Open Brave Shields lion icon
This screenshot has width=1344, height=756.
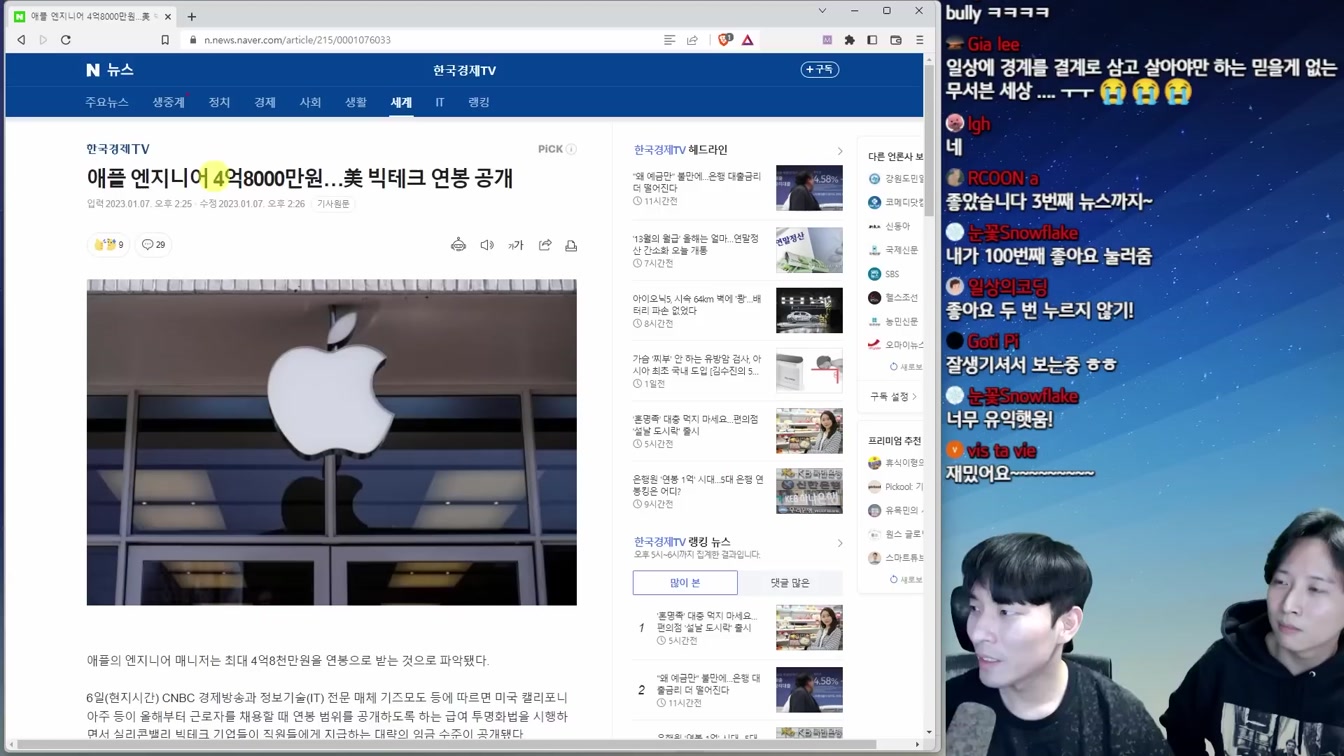[725, 40]
